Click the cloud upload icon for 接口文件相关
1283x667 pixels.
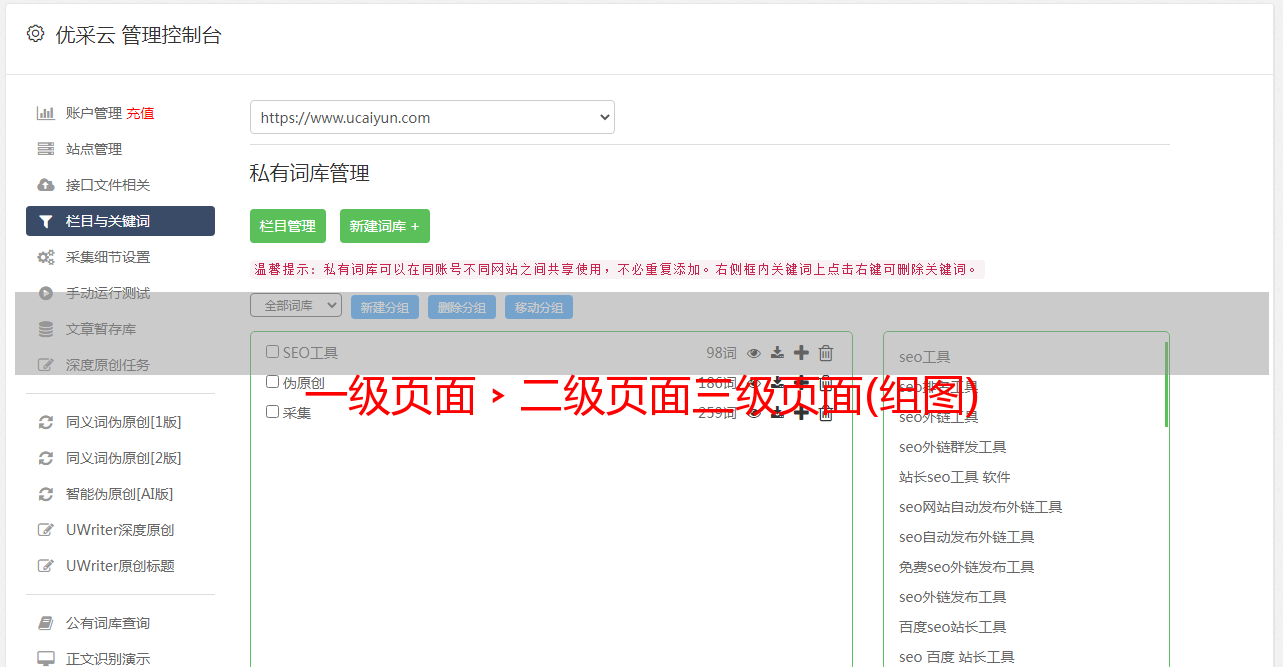[x=46, y=185]
